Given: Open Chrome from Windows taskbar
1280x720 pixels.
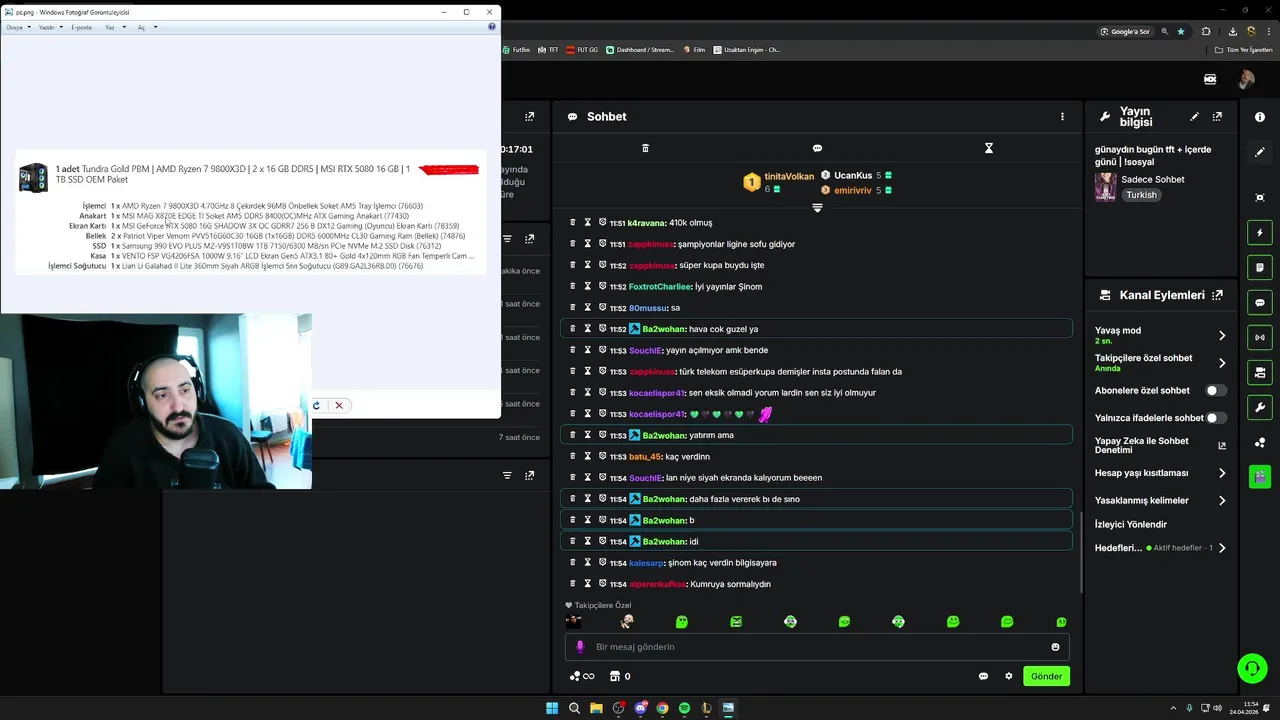Looking at the screenshot, I should (x=662, y=708).
